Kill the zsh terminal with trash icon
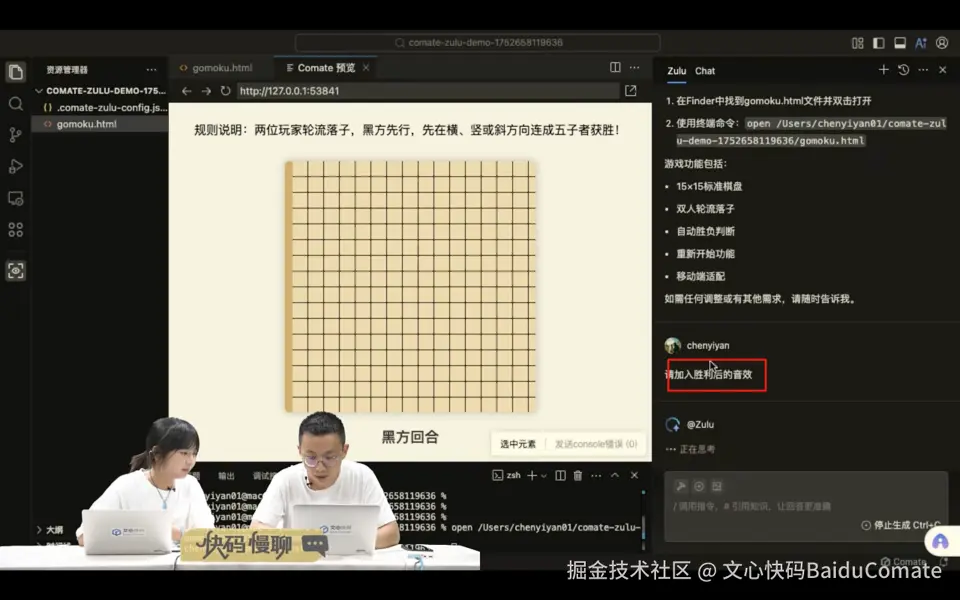The width and height of the screenshot is (960, 600). 578,476
